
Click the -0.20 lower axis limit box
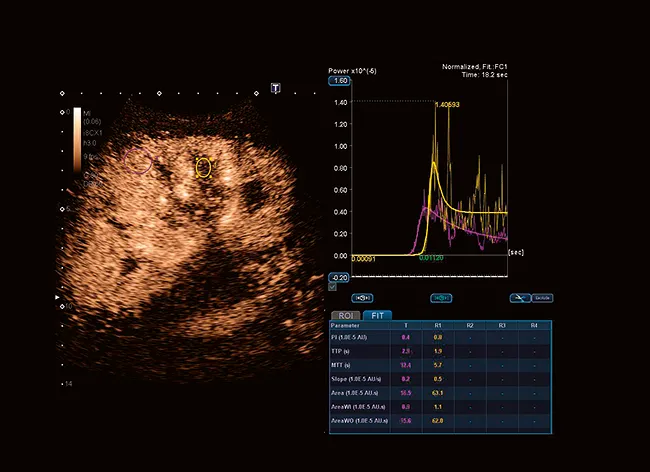point(338,277)
